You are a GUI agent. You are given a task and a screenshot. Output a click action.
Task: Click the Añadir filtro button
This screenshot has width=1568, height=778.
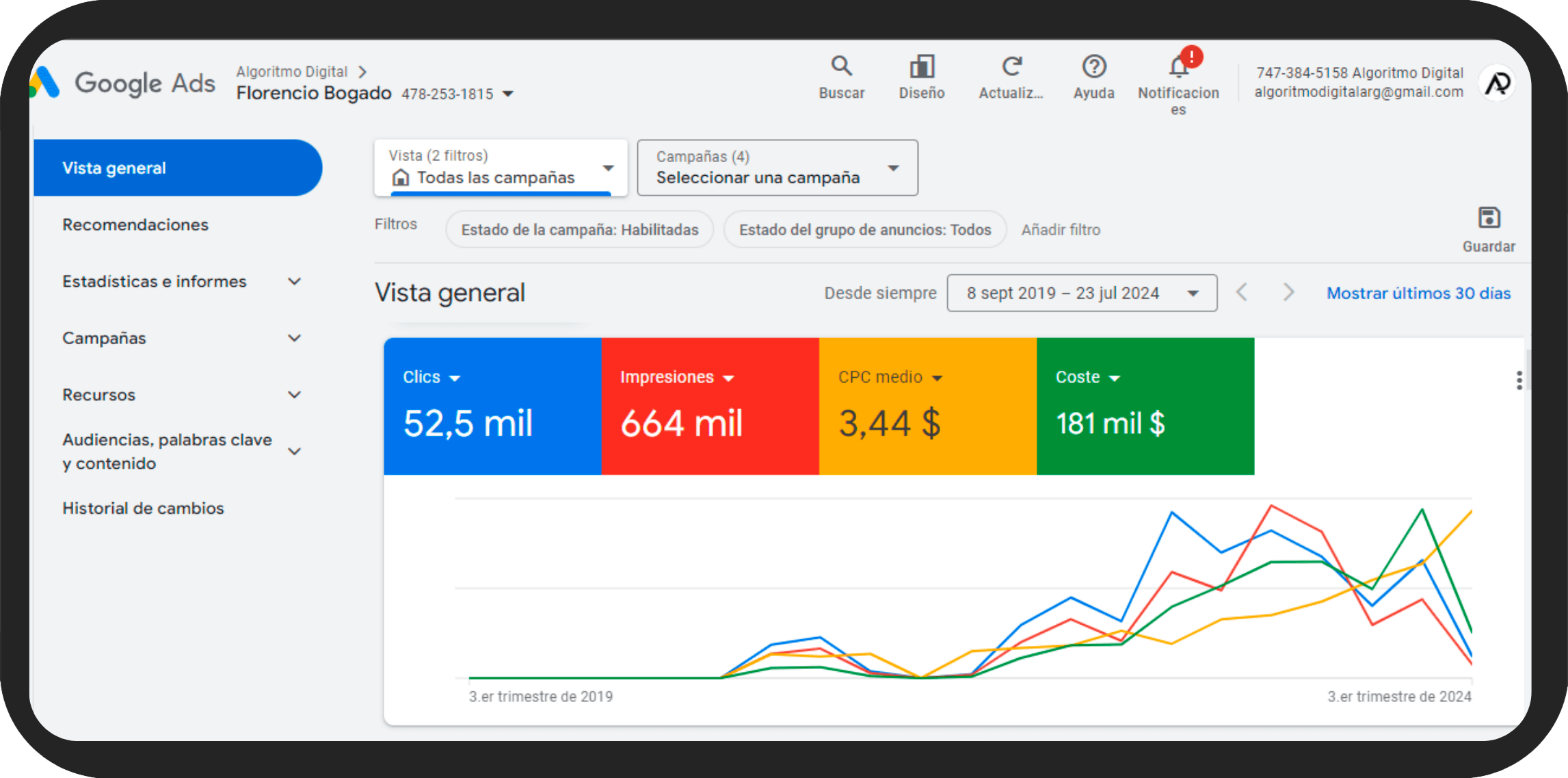[x=1061, y=229]
